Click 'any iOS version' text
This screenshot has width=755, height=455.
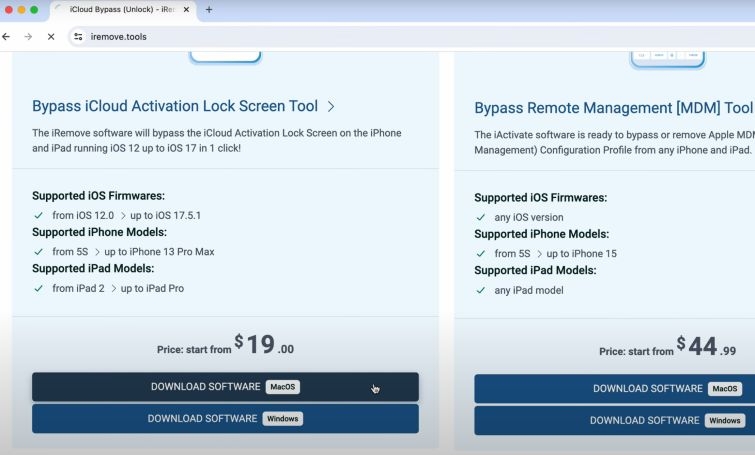pos(529,217)
